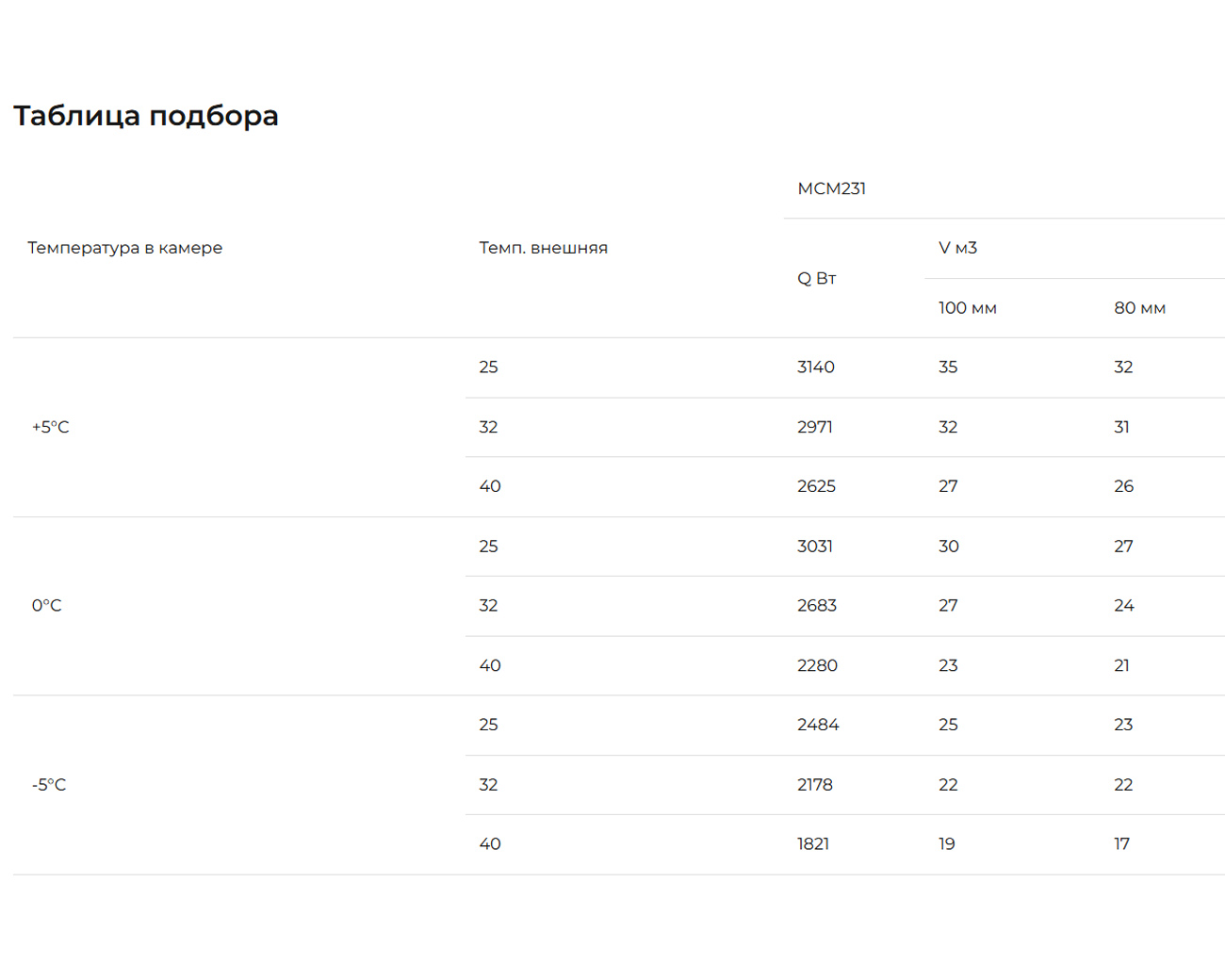Click the 3140 power value

815,367
